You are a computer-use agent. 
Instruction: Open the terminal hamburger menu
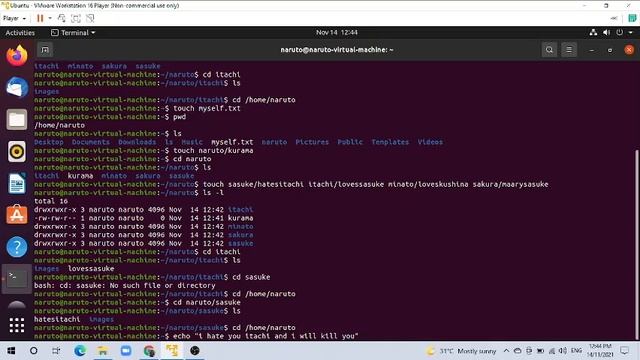pos(569,50)
